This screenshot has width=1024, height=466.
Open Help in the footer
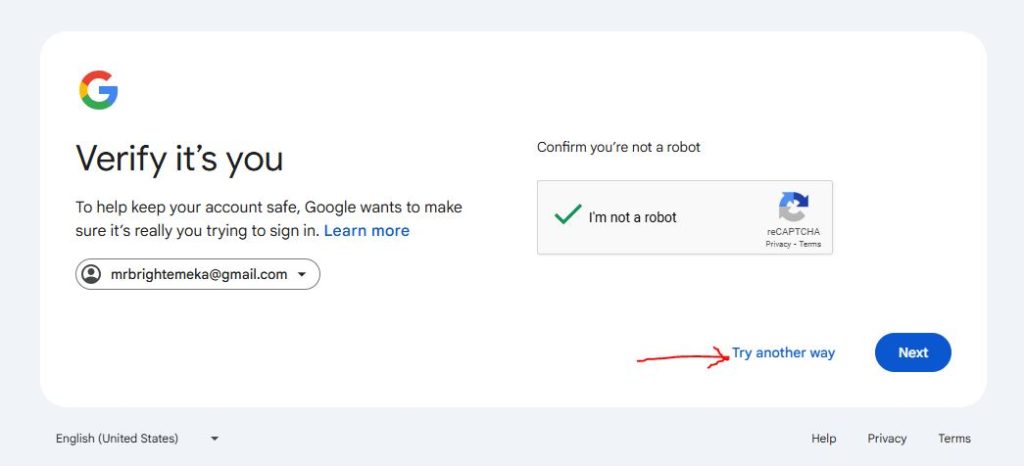tap(824, 439)
